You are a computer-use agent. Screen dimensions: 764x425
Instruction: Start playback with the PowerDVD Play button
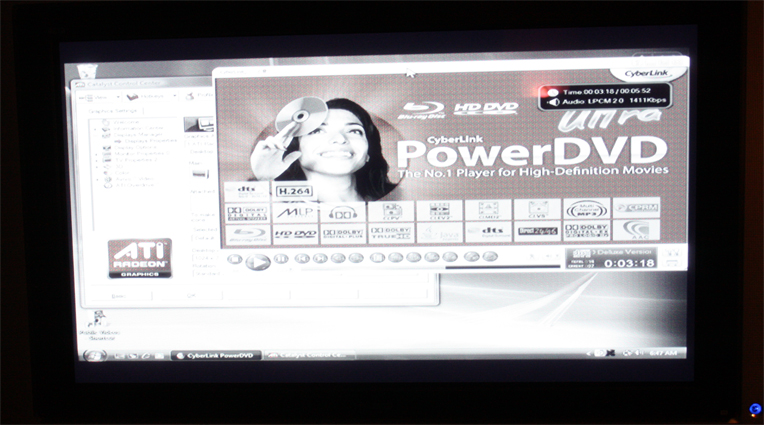258,262
